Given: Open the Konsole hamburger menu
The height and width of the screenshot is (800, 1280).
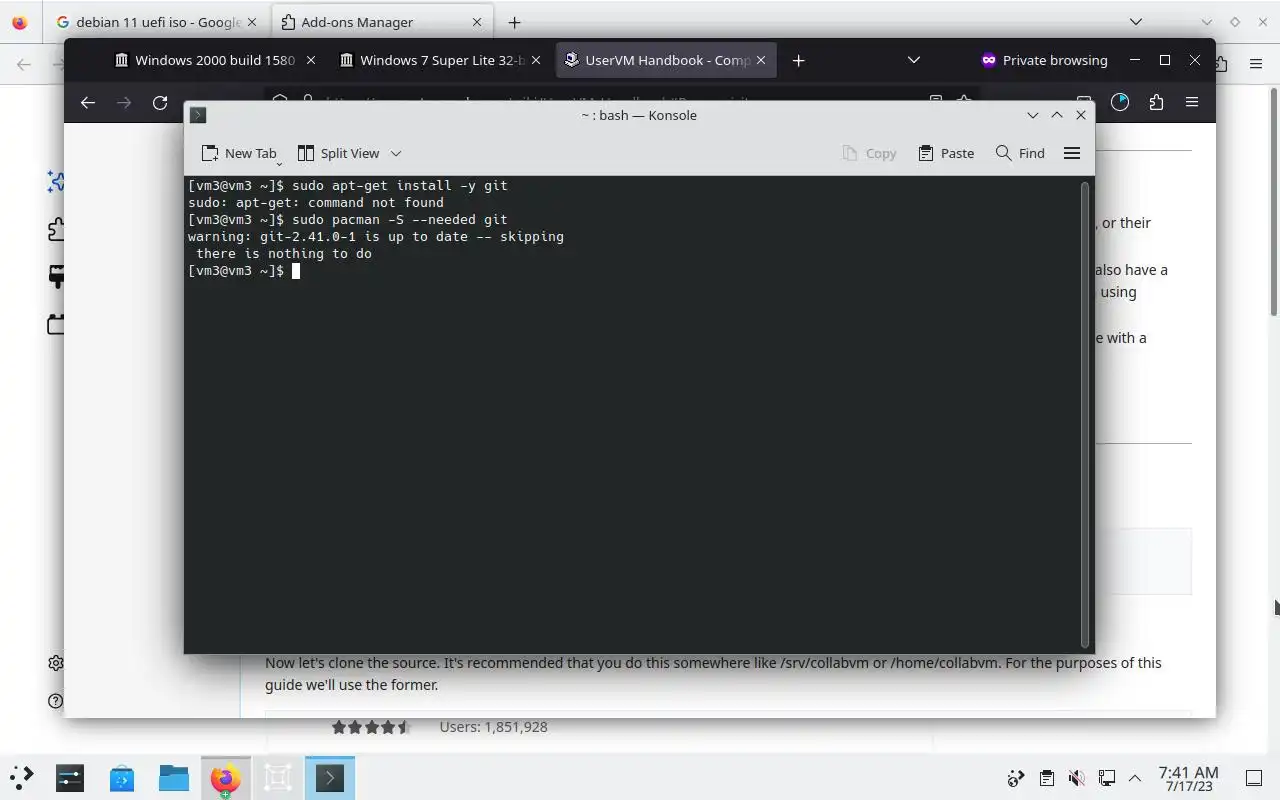Looking at the screenshot, I should [x=1072, y=153].
